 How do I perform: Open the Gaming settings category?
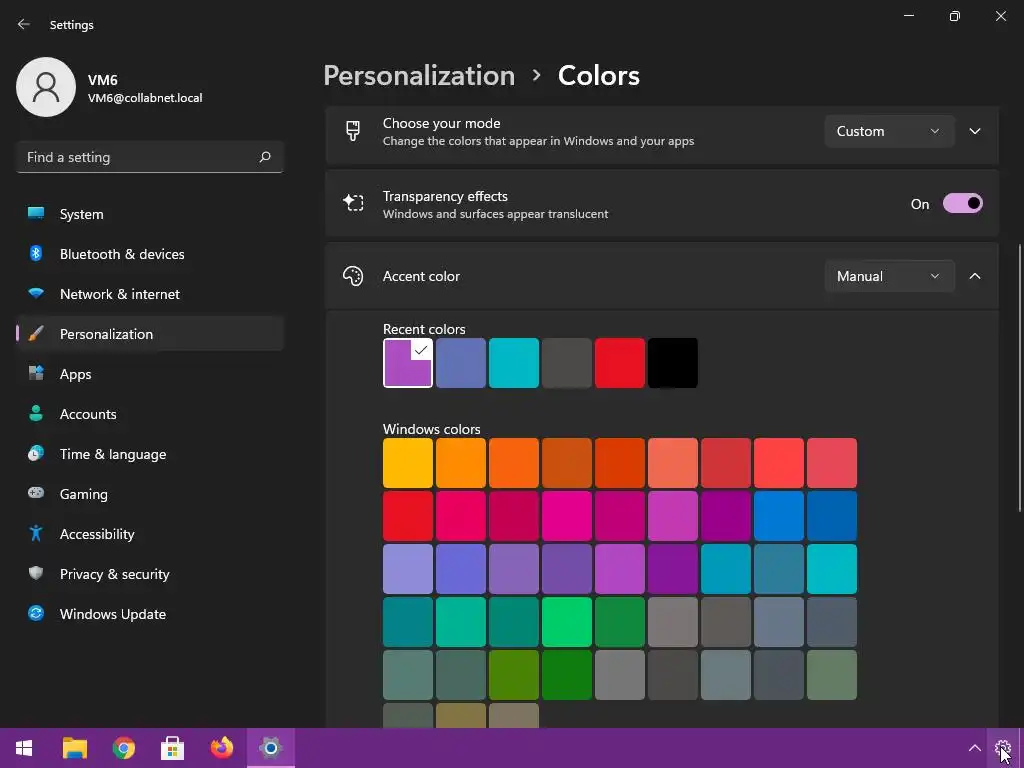point(150,494)
